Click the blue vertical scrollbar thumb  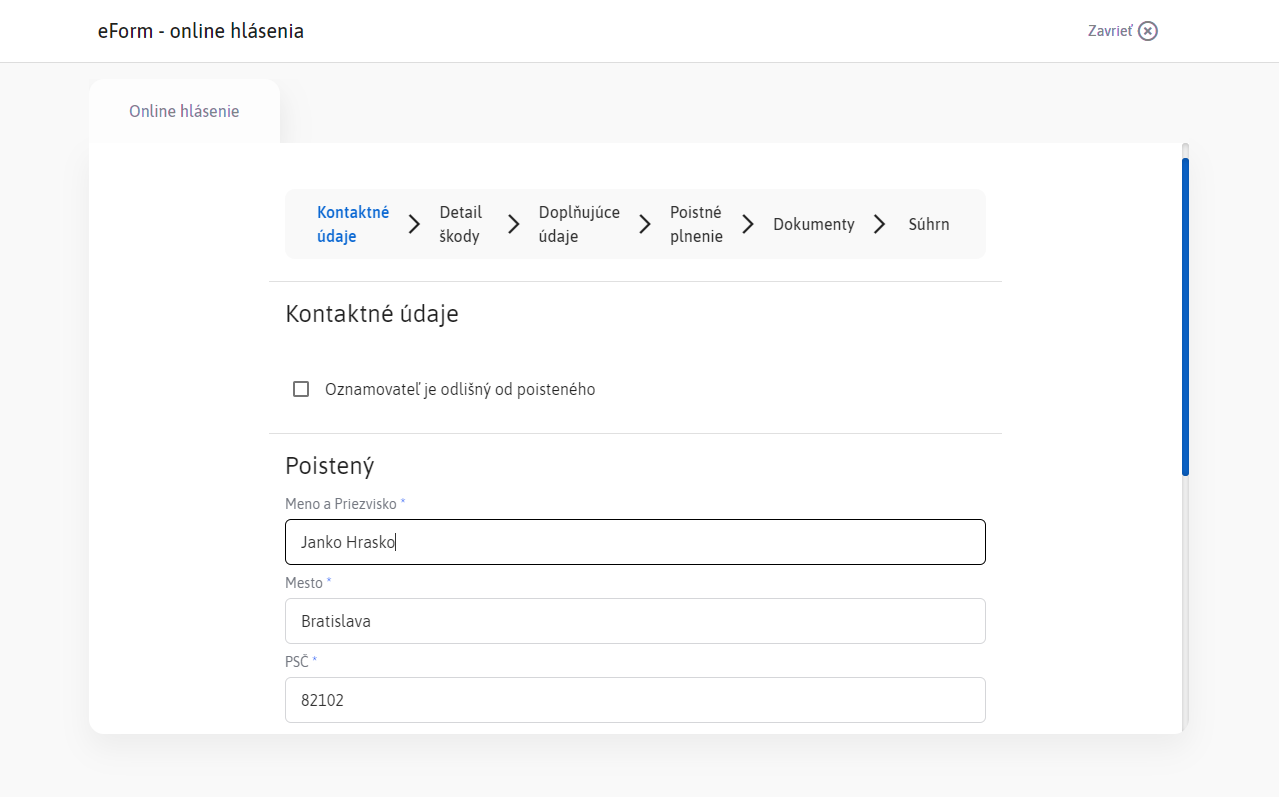1185,316
